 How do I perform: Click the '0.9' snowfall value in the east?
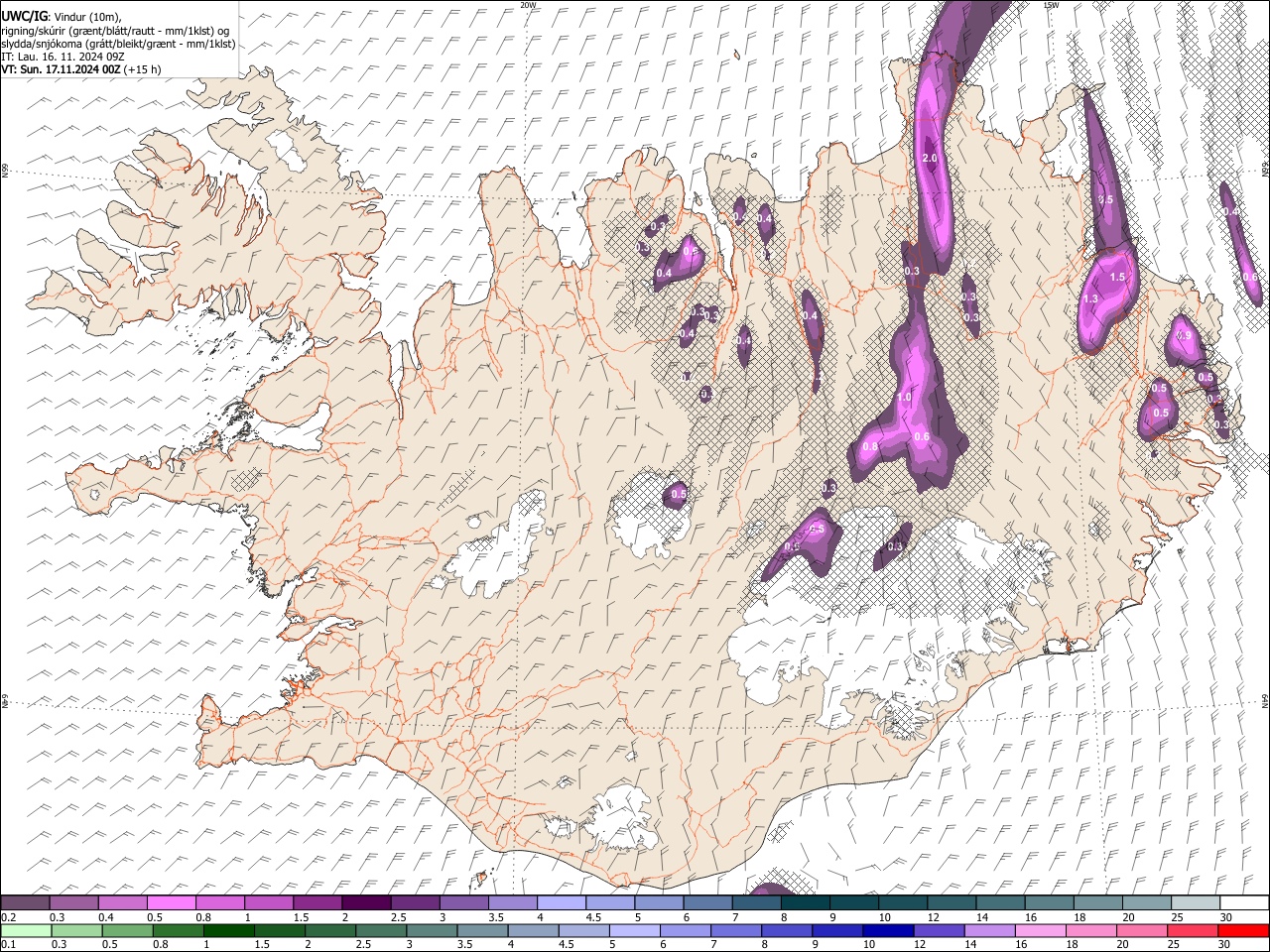pyautogui.click(x=1184, y=336)
